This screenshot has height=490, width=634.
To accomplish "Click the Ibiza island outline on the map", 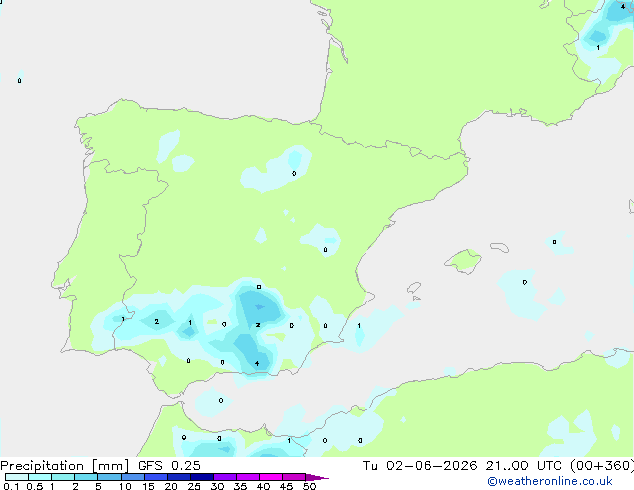I will coord(414,288).
